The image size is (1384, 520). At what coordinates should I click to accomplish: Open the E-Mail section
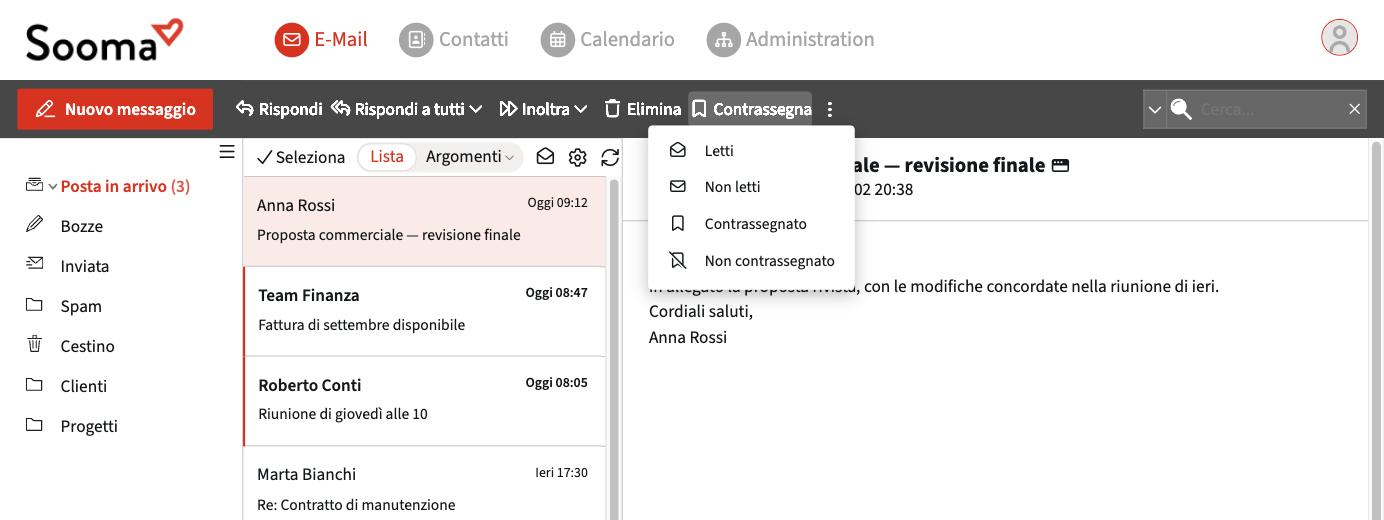click(321, 40)
